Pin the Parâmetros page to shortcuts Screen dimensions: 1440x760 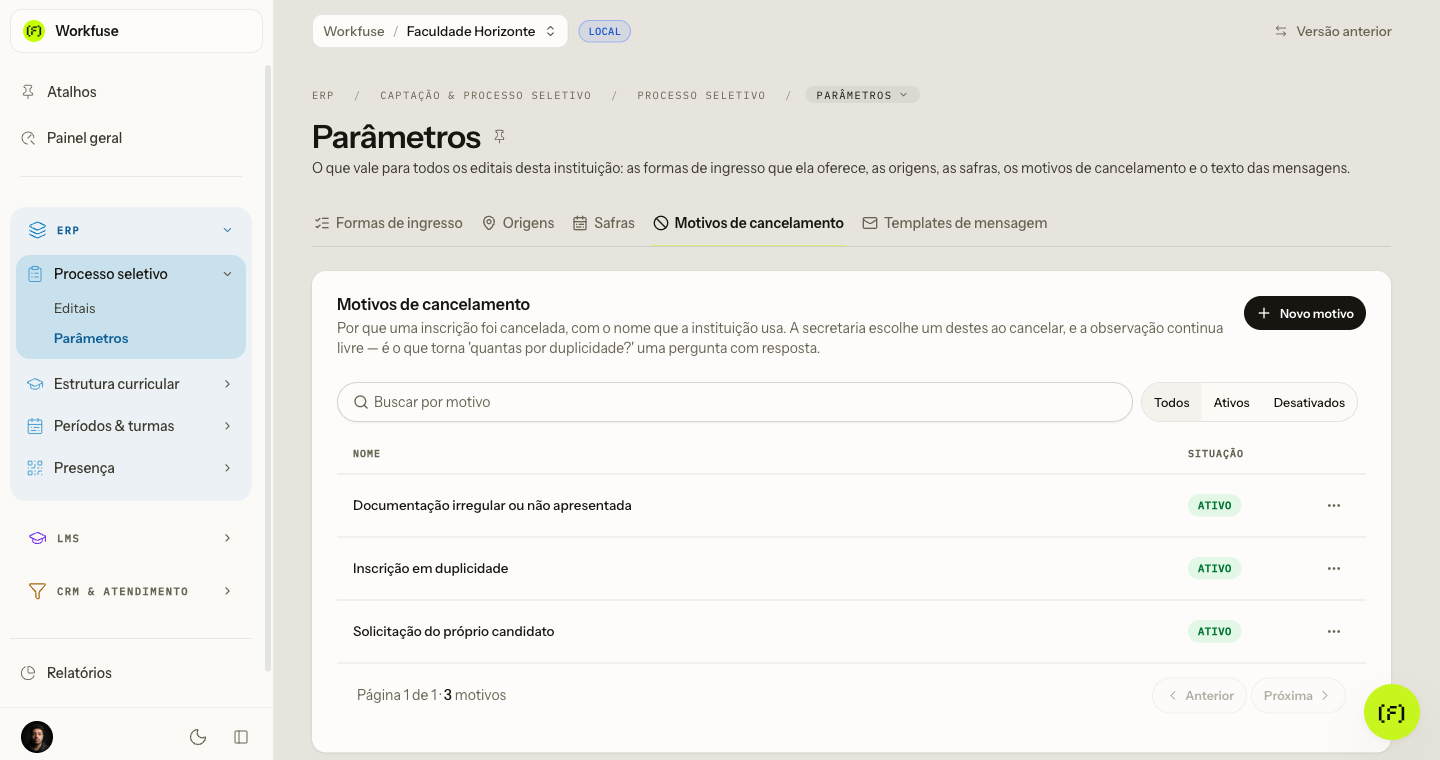coord(500,136)
